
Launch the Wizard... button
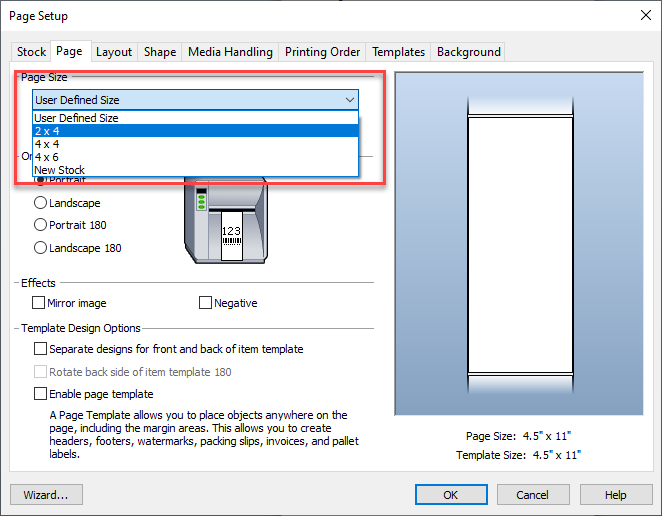click(x=46, y=495)
